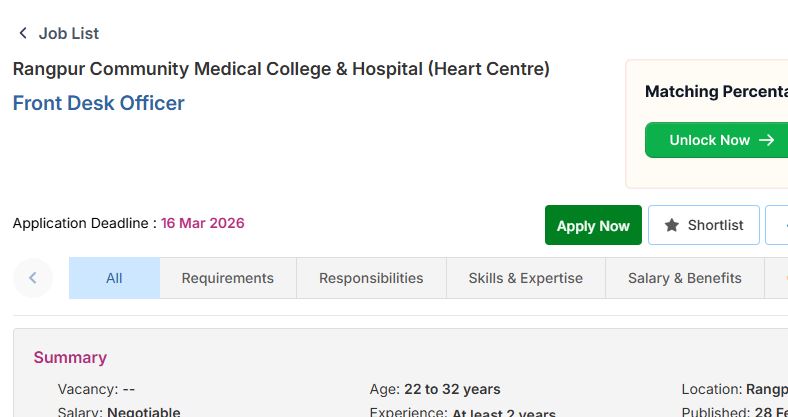Switch to the Requirements tab
Screen dimensions: 788x417
pos(227,278)
